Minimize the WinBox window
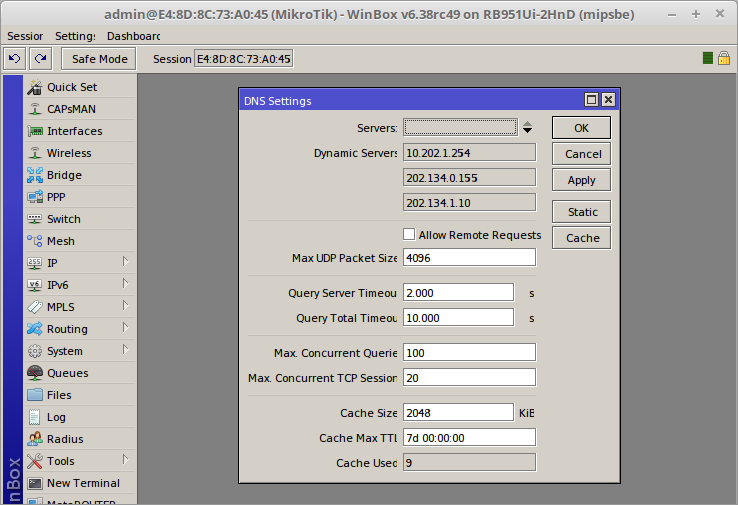738x505 pixels. click(x=672, y=15)
